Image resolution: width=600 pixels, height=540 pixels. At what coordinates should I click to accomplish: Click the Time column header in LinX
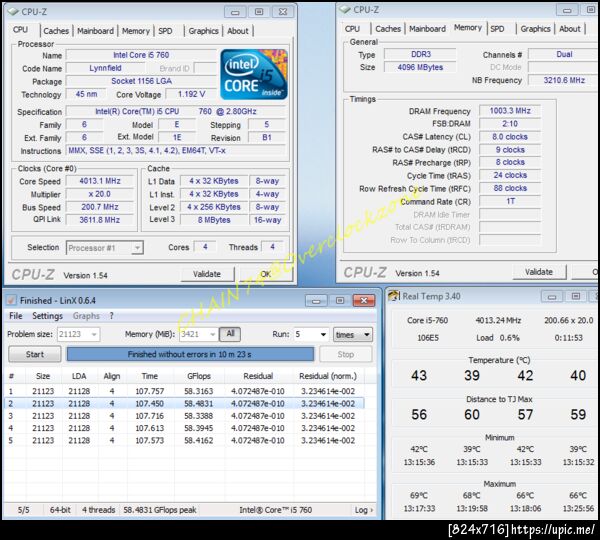pyautogui.click(x=150, y=376)
